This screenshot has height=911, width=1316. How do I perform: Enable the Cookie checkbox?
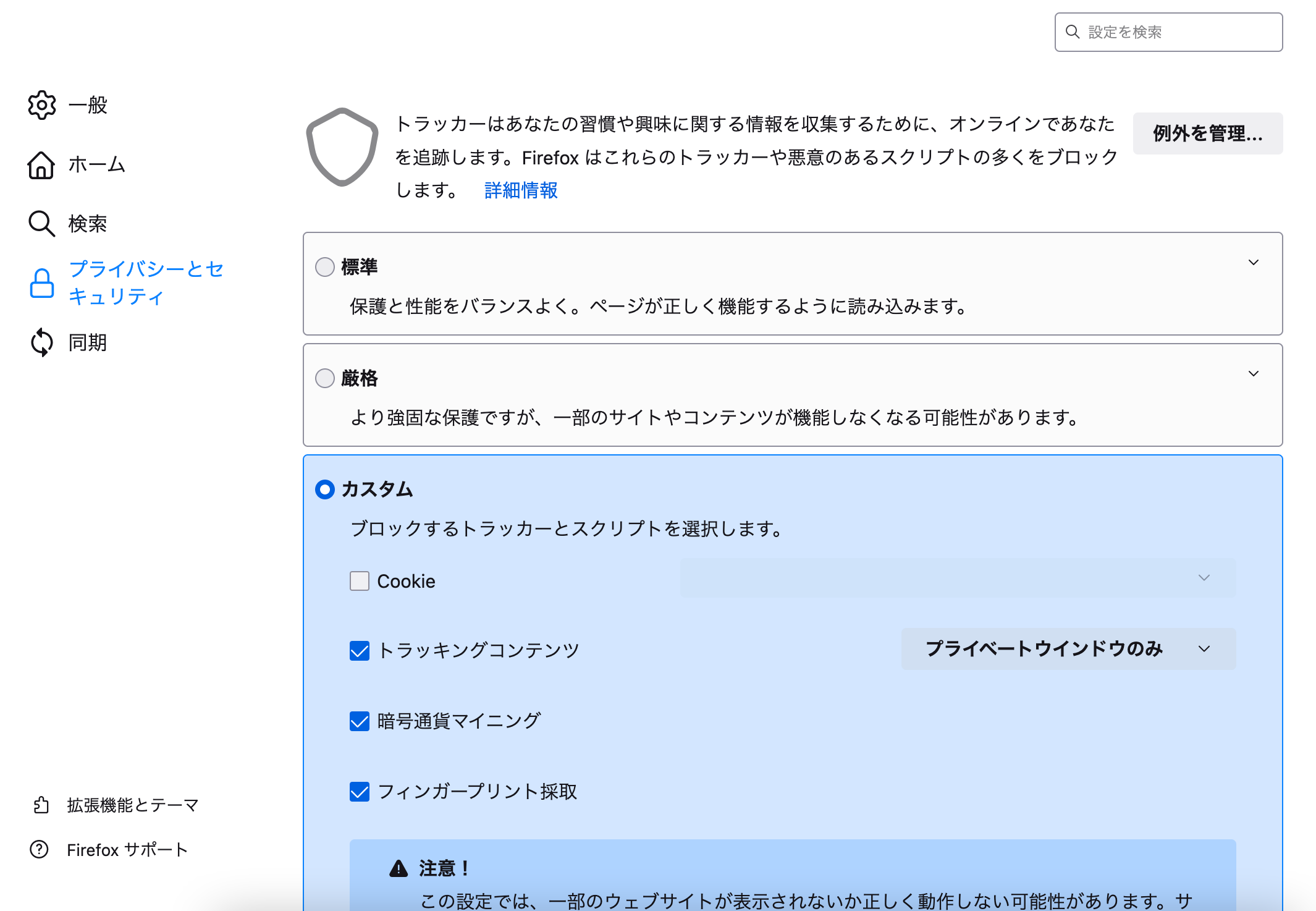(x=360, y=581)
